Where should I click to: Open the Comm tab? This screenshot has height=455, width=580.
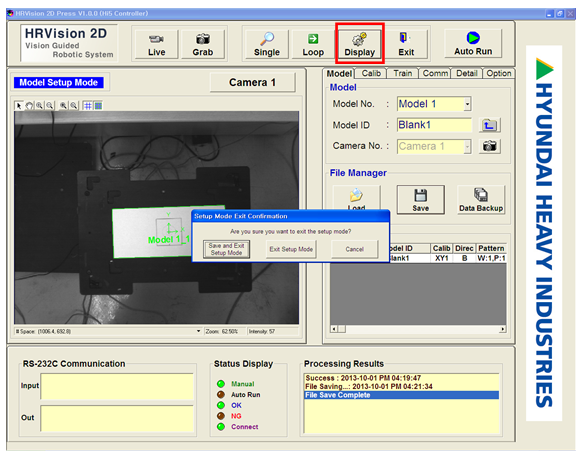tap(435, 73)
